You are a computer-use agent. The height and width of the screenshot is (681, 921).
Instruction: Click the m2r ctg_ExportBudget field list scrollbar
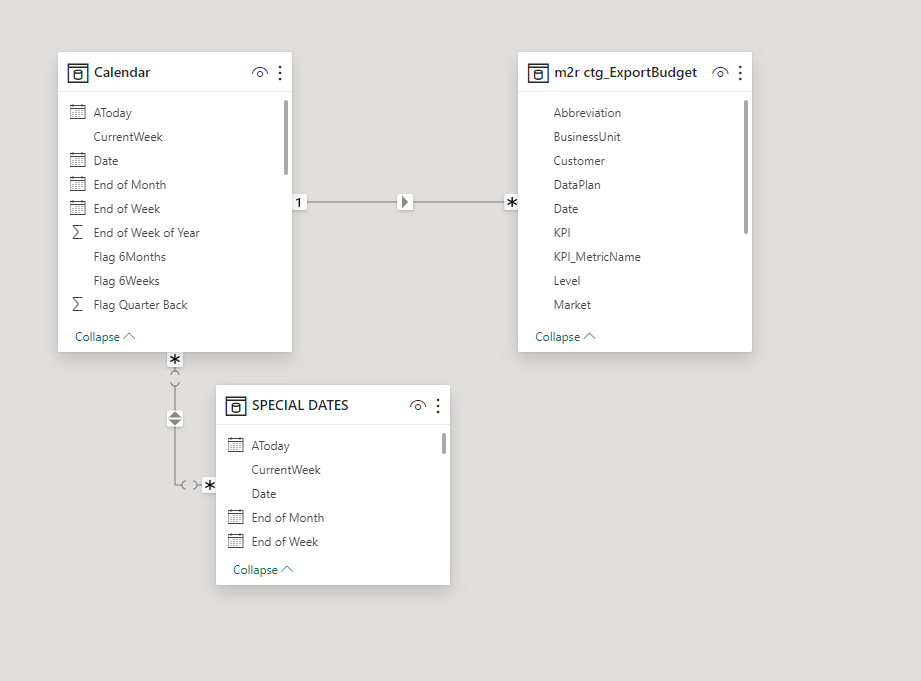pos(746,166)
